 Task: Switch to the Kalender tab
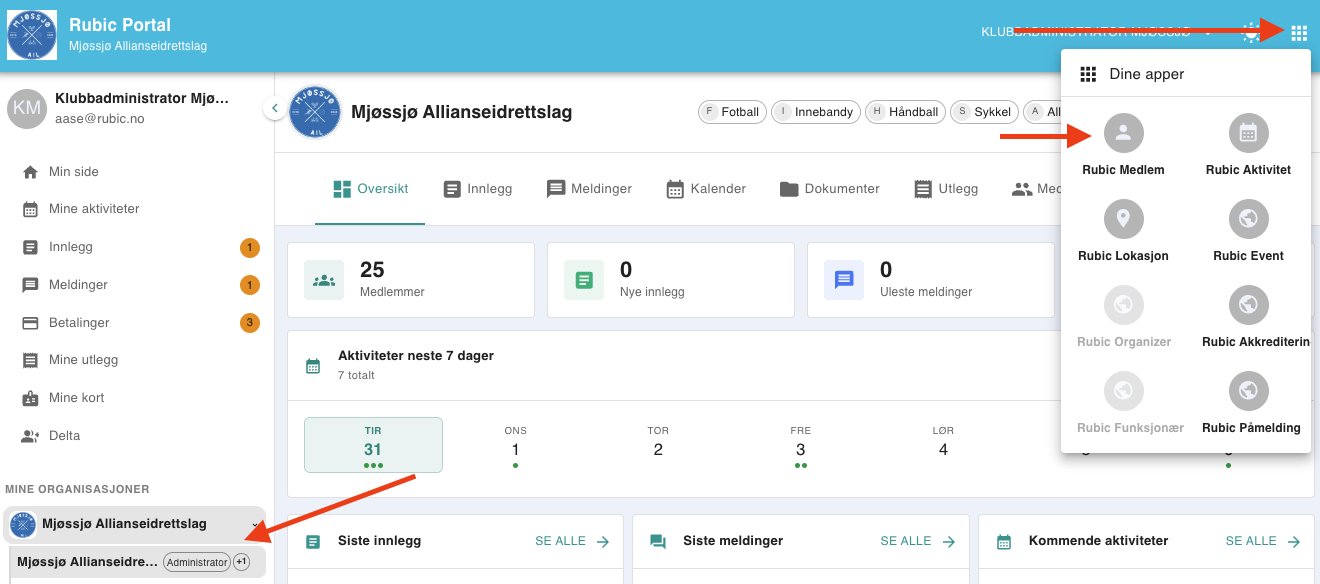coord(706,189)
